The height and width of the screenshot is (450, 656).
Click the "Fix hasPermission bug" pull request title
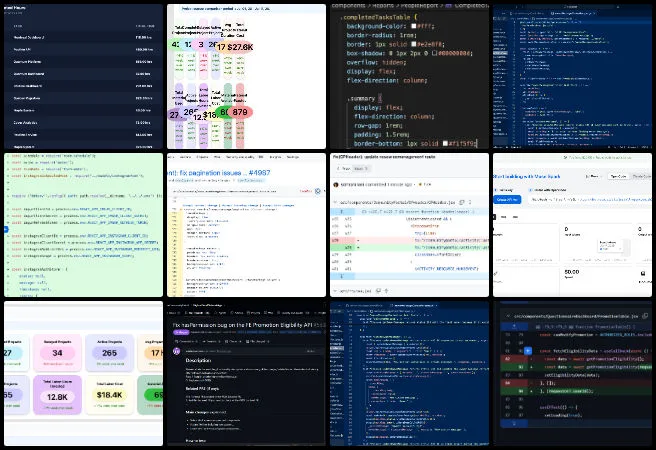243,325
